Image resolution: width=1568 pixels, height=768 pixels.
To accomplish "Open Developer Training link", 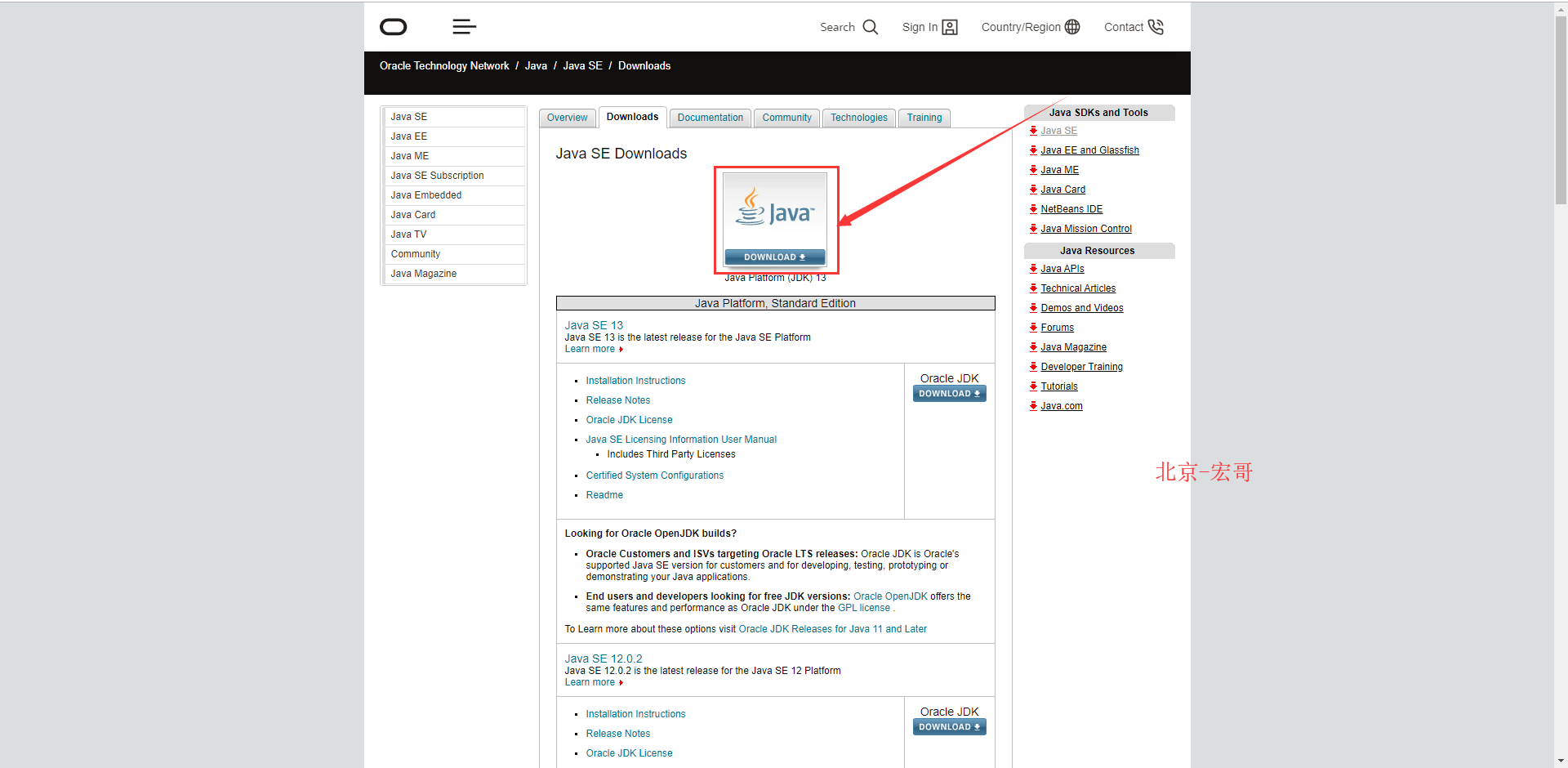I will (1081, 367).
